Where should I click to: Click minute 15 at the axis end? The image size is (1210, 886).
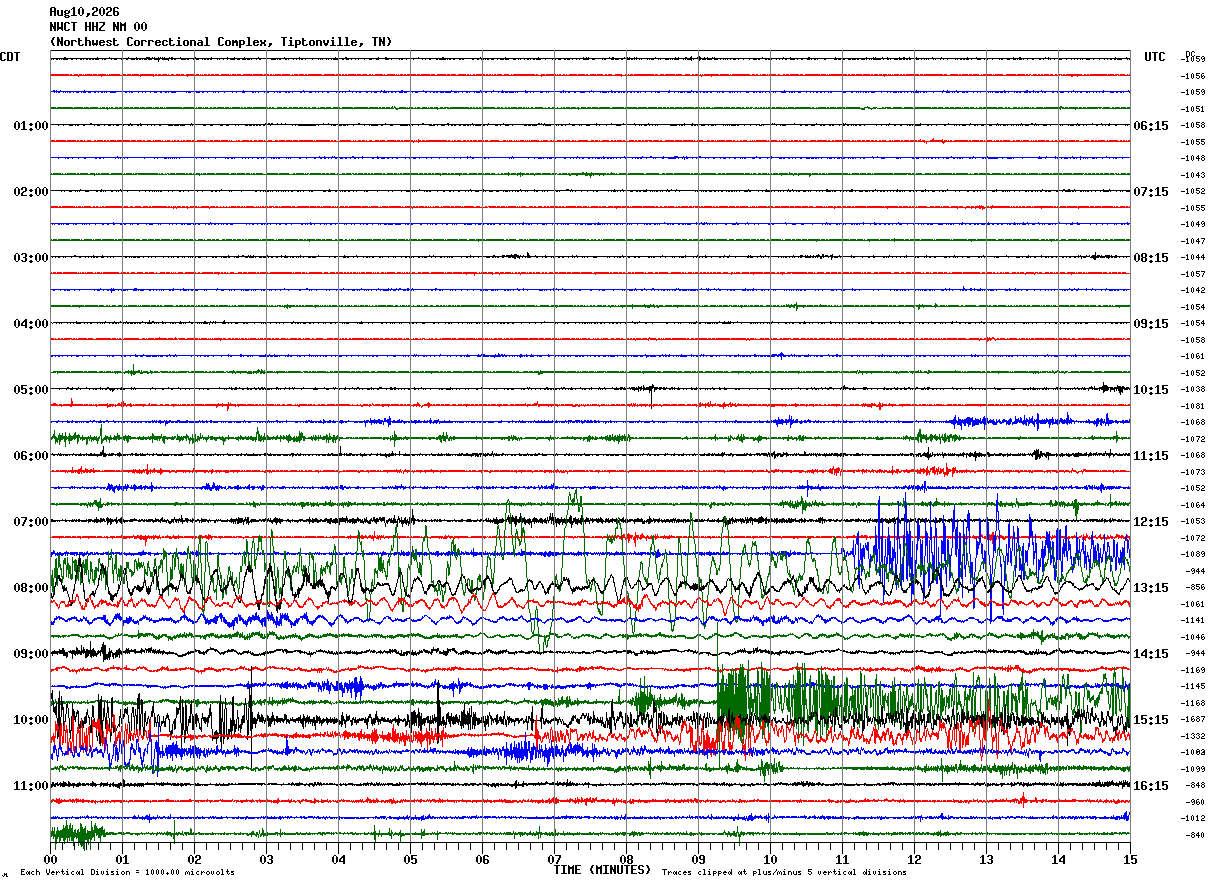pos(1130,859)
